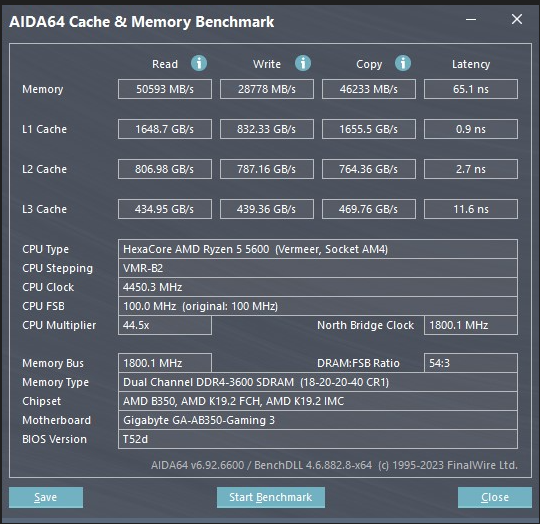Screen dimensions: 540x524
Task: Click the Memory Copy 46233 MB/s result
Action: tap(369, 89)
